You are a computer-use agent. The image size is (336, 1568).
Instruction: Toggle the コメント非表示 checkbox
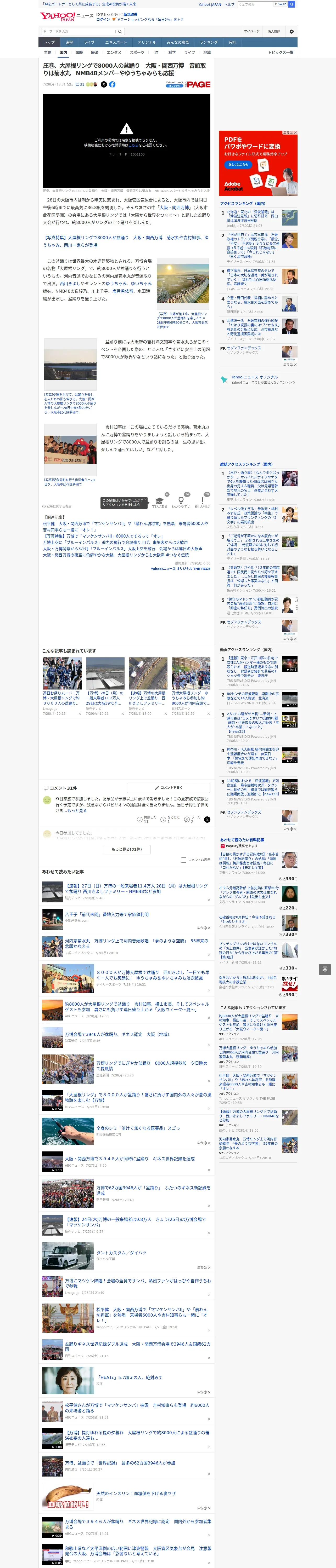click(183, 860)
